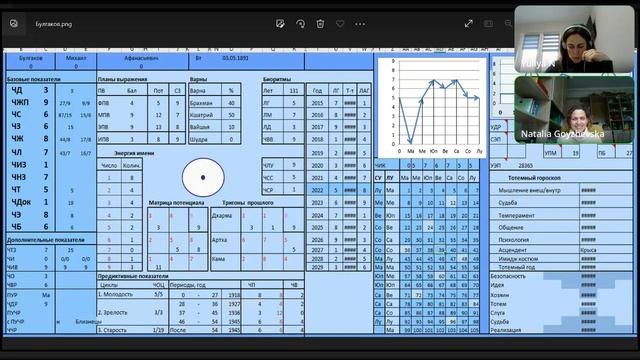Select the 'Крыса' value cell
Screen dimensions: 640x360
point(588,250)
